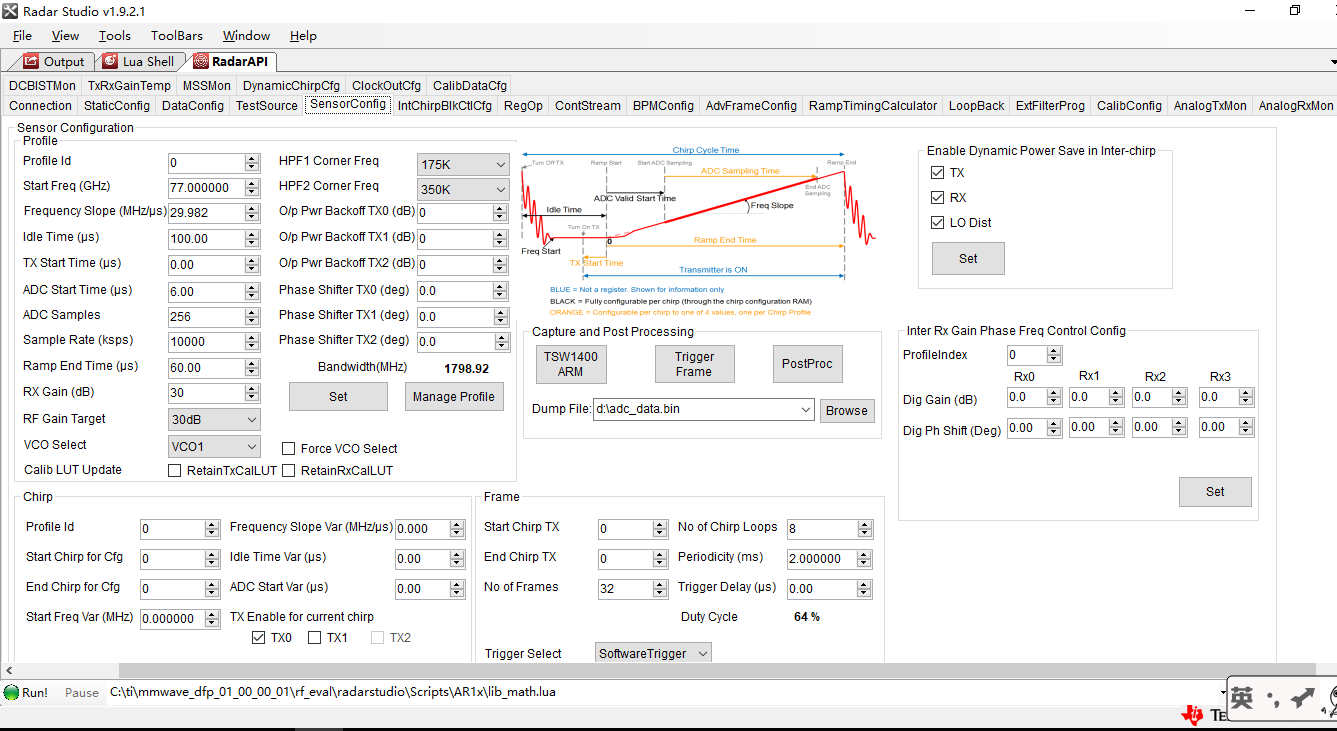Enable Force VCO Select checkbox

pos(288,449)
